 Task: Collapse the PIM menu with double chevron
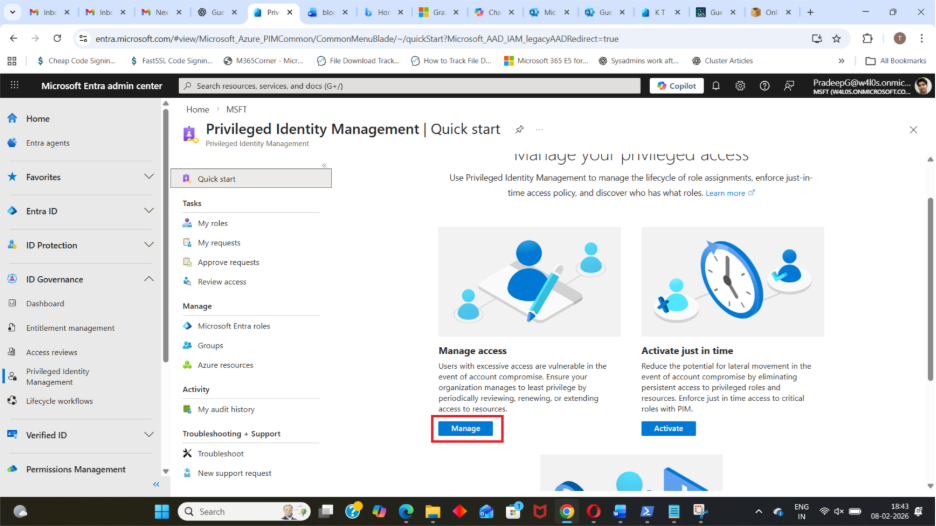pyautogui.click(x=324, y=165)
